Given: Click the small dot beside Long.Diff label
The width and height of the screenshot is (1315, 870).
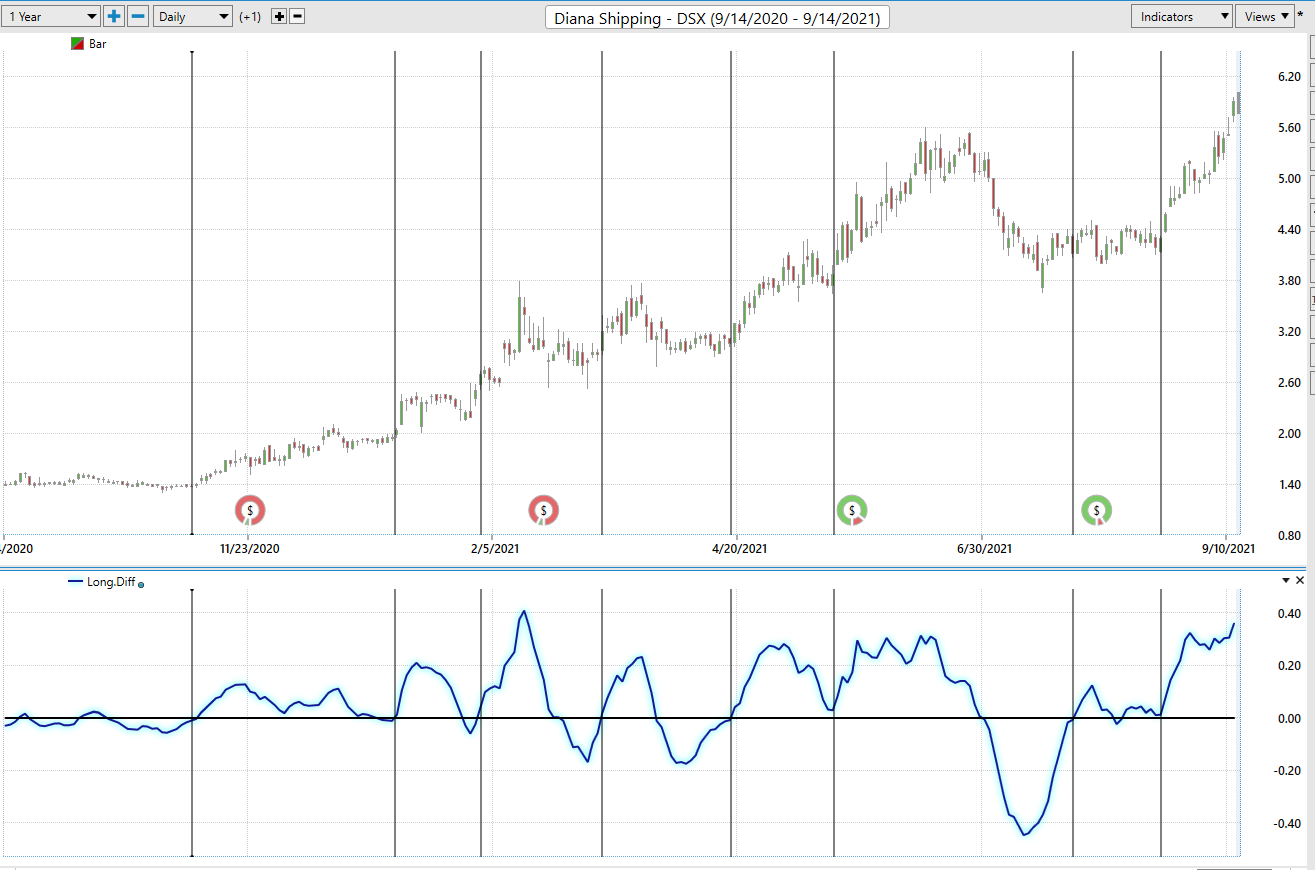Looking at the screenshot, I should 140,583.
